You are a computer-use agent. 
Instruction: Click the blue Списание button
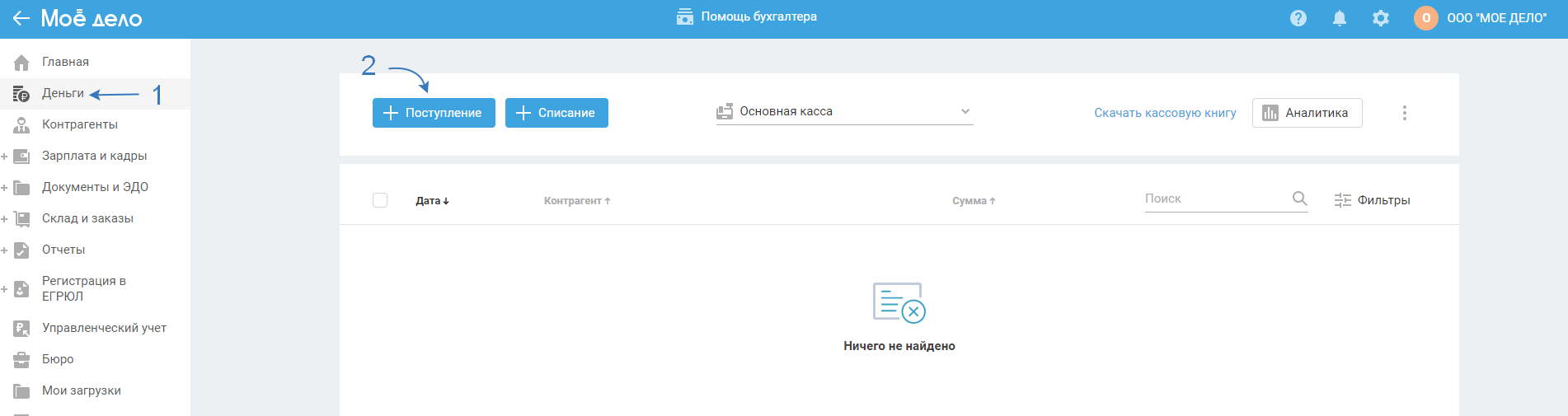point(556,113)
